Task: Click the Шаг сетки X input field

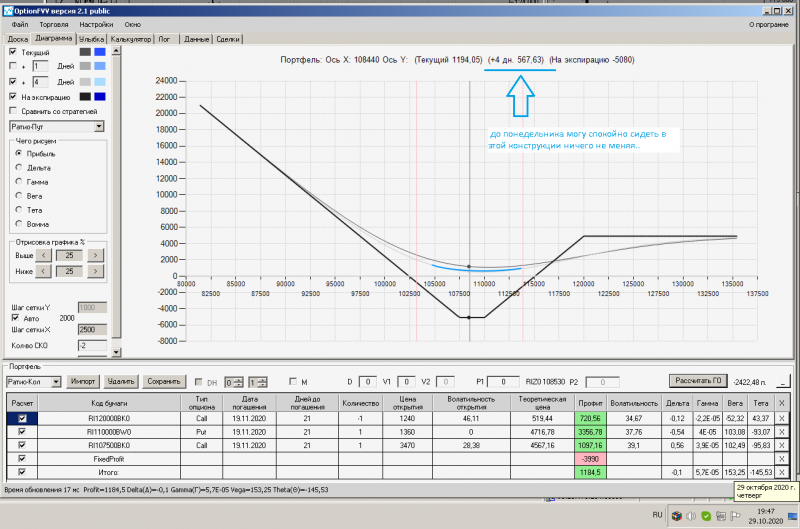Action: (91, 329)
